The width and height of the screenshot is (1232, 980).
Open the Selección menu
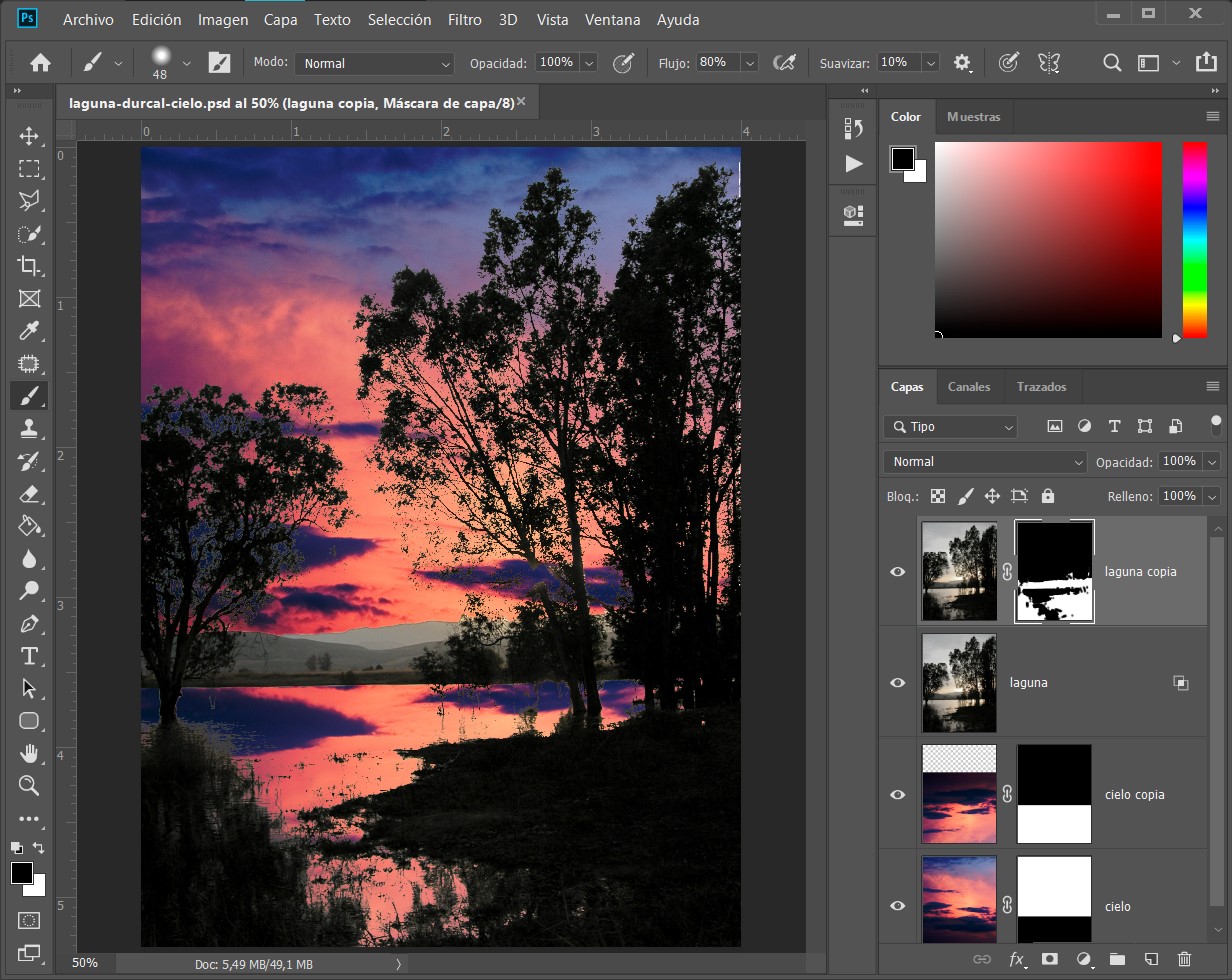click(x=399, y=19)
